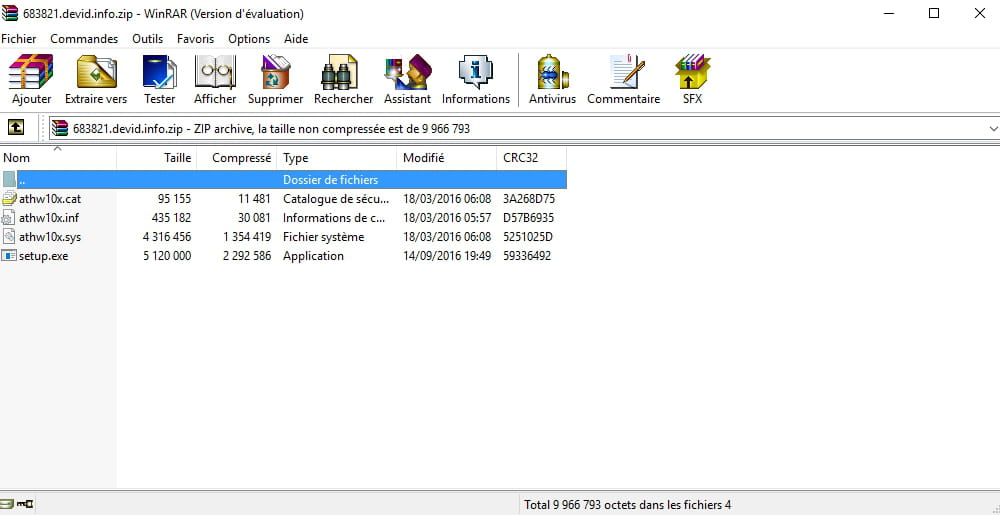Image resolution: width=1000 pixels, height=515 pixels.
Task: Open the Options menu
Action: 249,39
